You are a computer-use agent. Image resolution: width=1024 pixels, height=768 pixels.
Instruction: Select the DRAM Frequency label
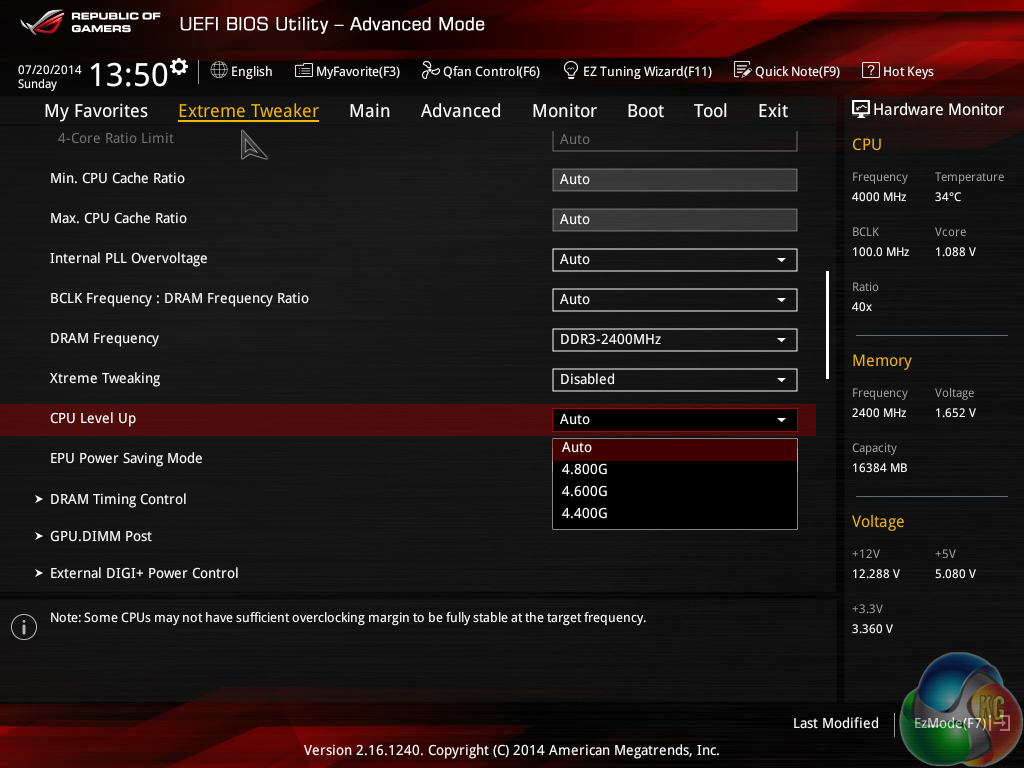[104, 338]
